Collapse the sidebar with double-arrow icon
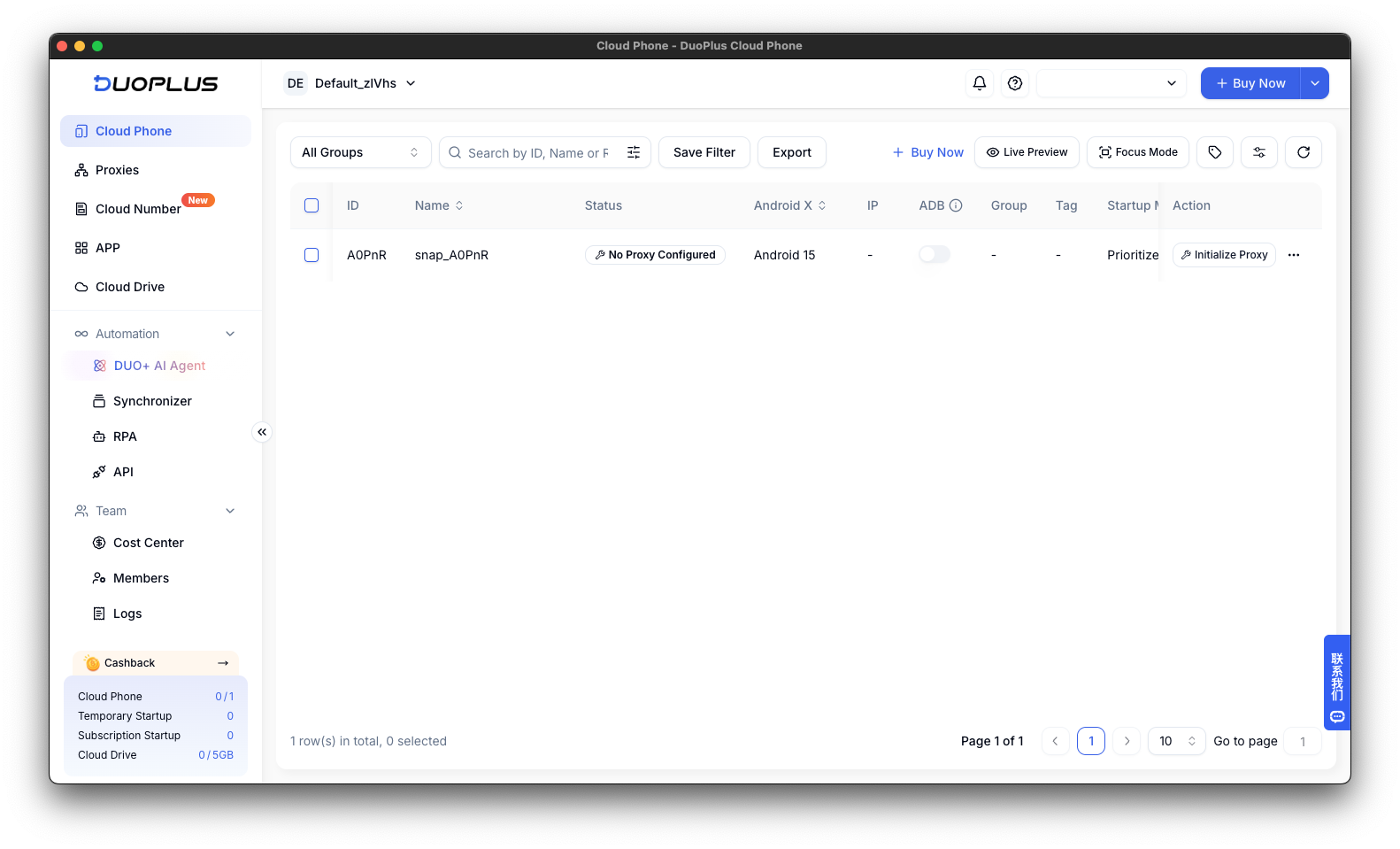This screenshot has height=849, width=1400. coord(262,432)
